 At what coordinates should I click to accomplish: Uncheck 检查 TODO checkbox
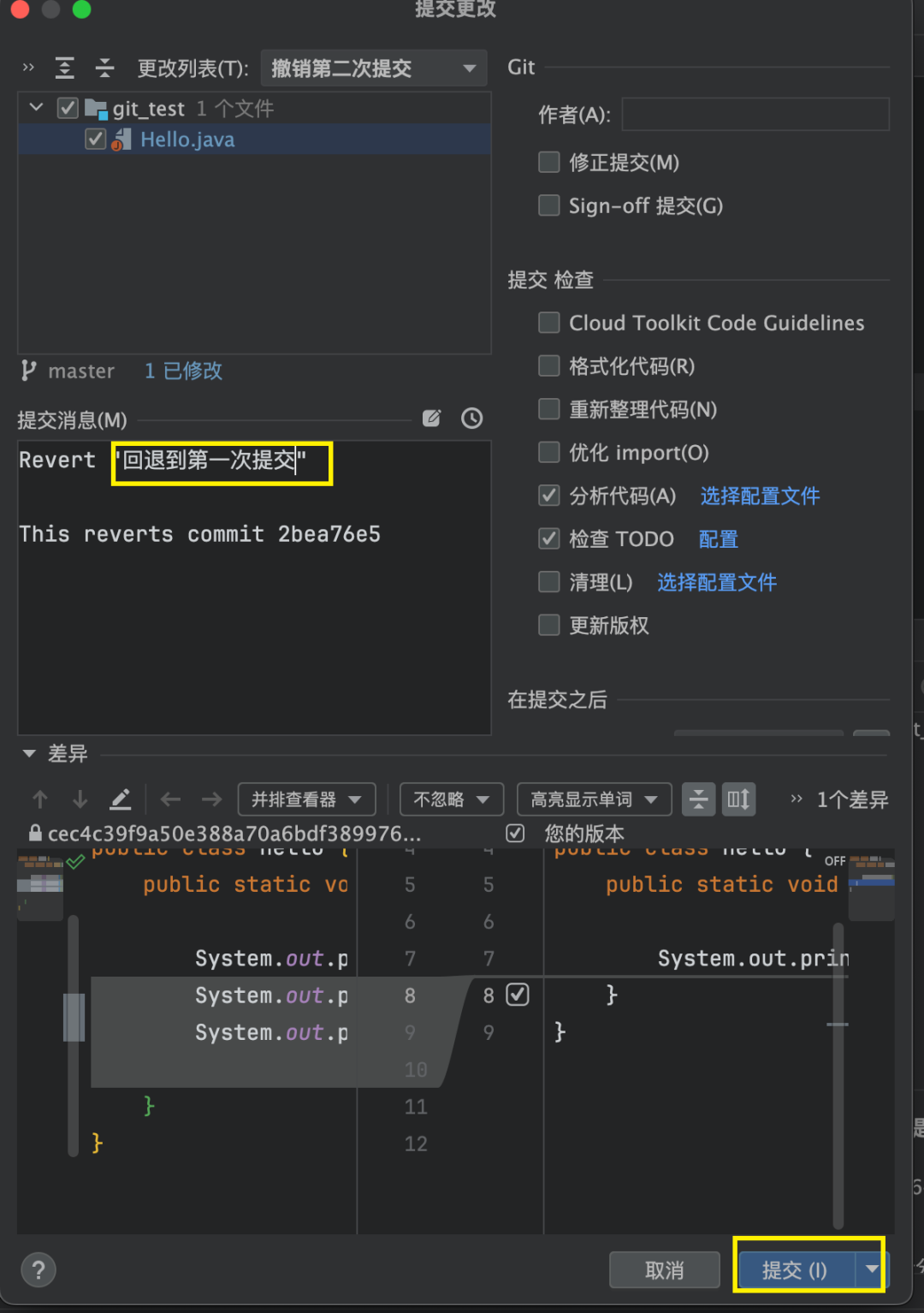549,538
